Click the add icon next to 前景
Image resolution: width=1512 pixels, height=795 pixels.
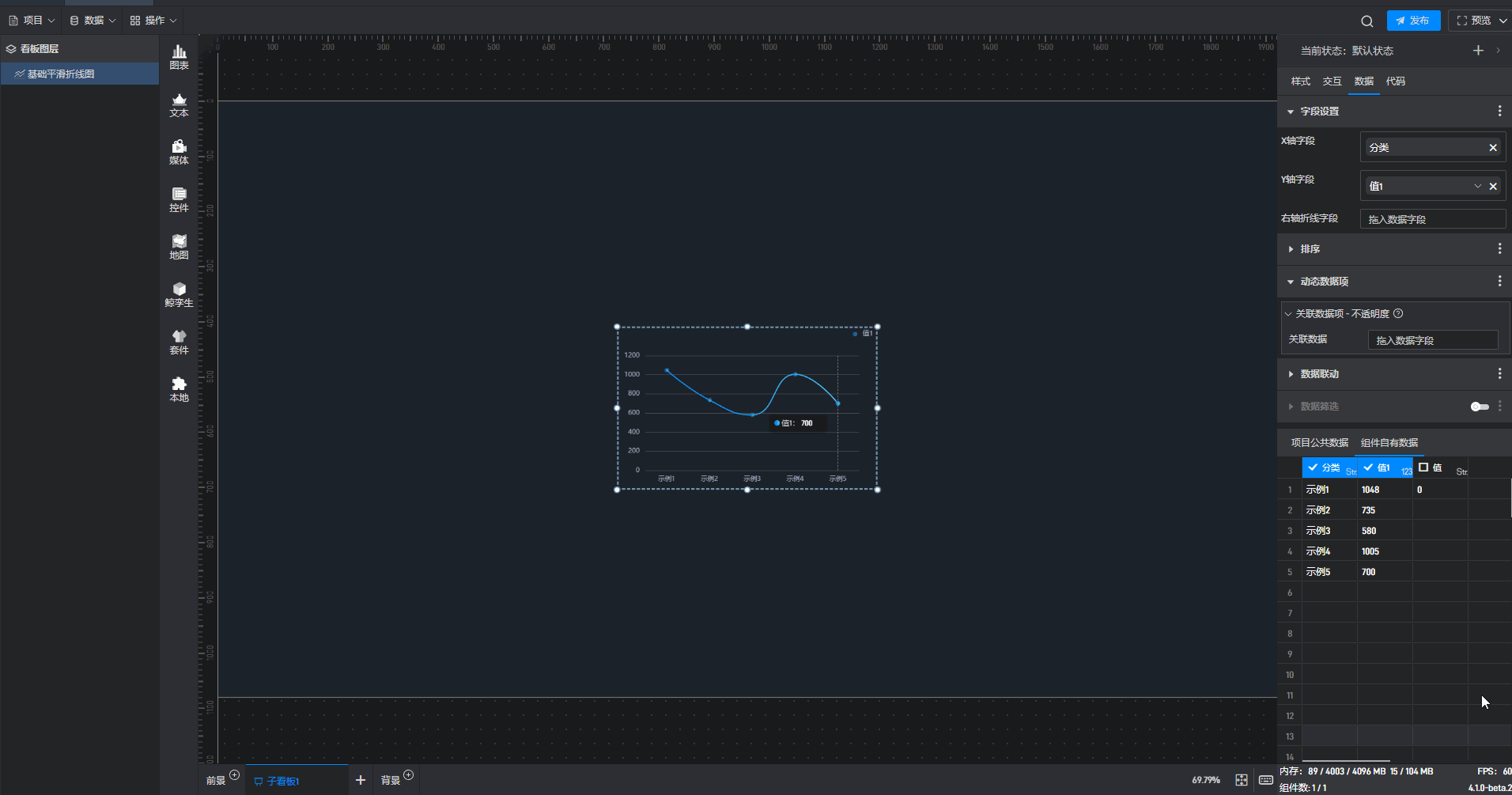tap(234, 775)
